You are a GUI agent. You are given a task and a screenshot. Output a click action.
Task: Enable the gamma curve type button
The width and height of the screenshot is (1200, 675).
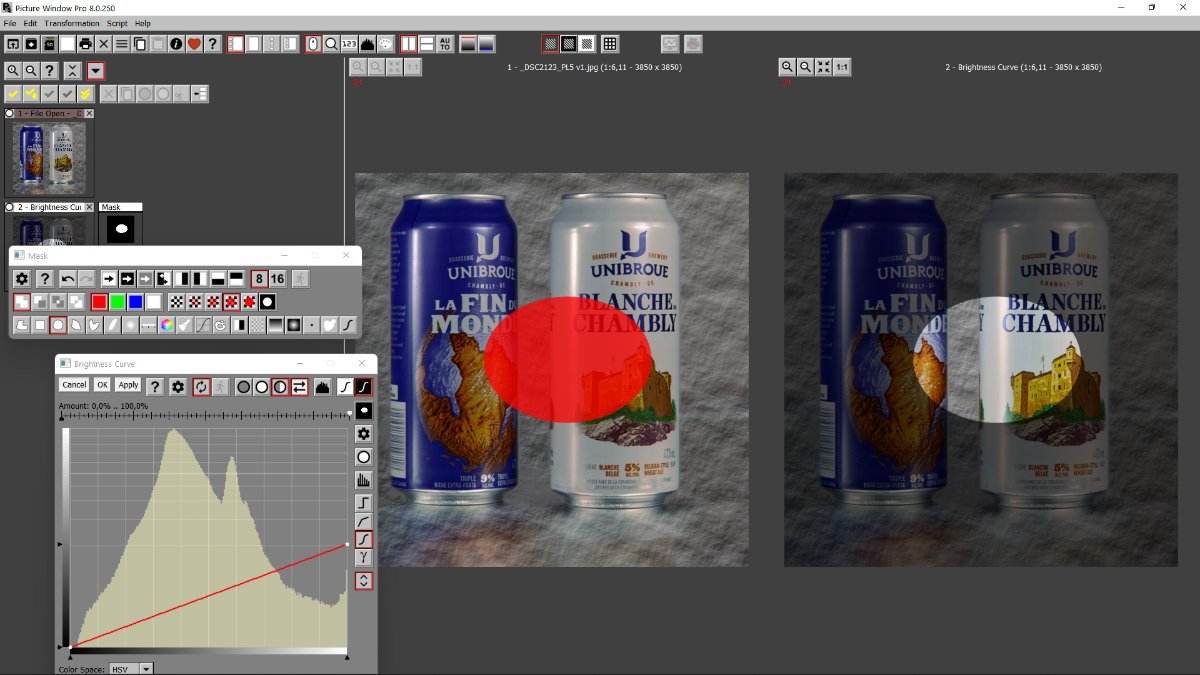click(363, 557)
